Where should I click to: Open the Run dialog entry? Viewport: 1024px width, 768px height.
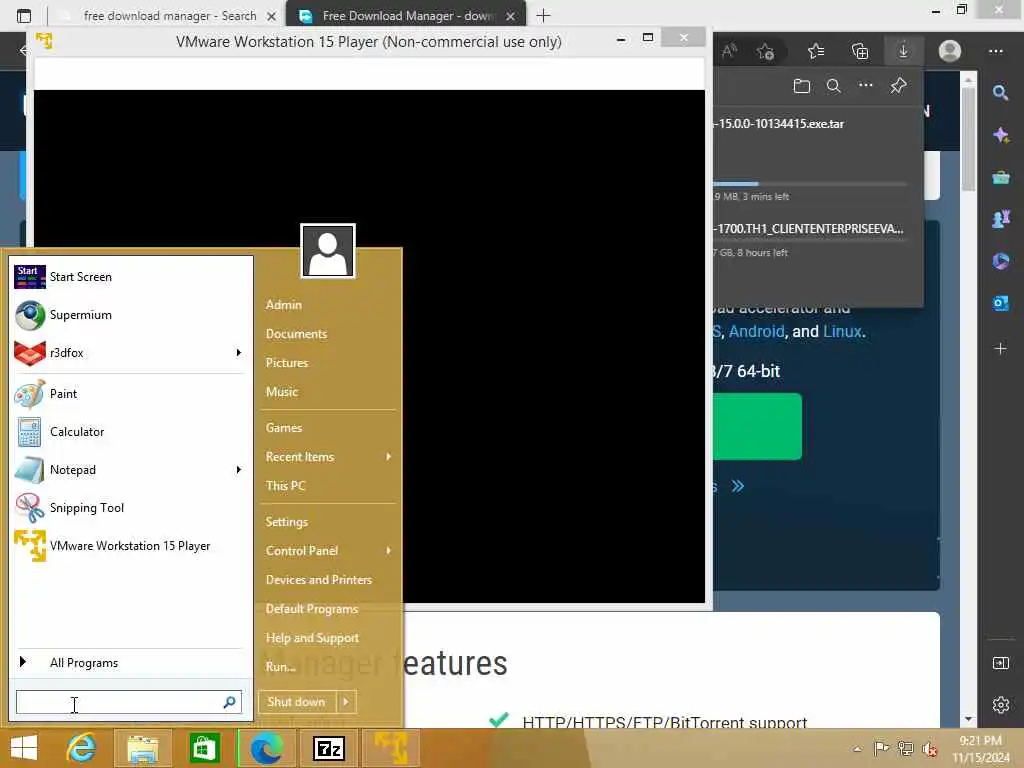coord(281,667)
